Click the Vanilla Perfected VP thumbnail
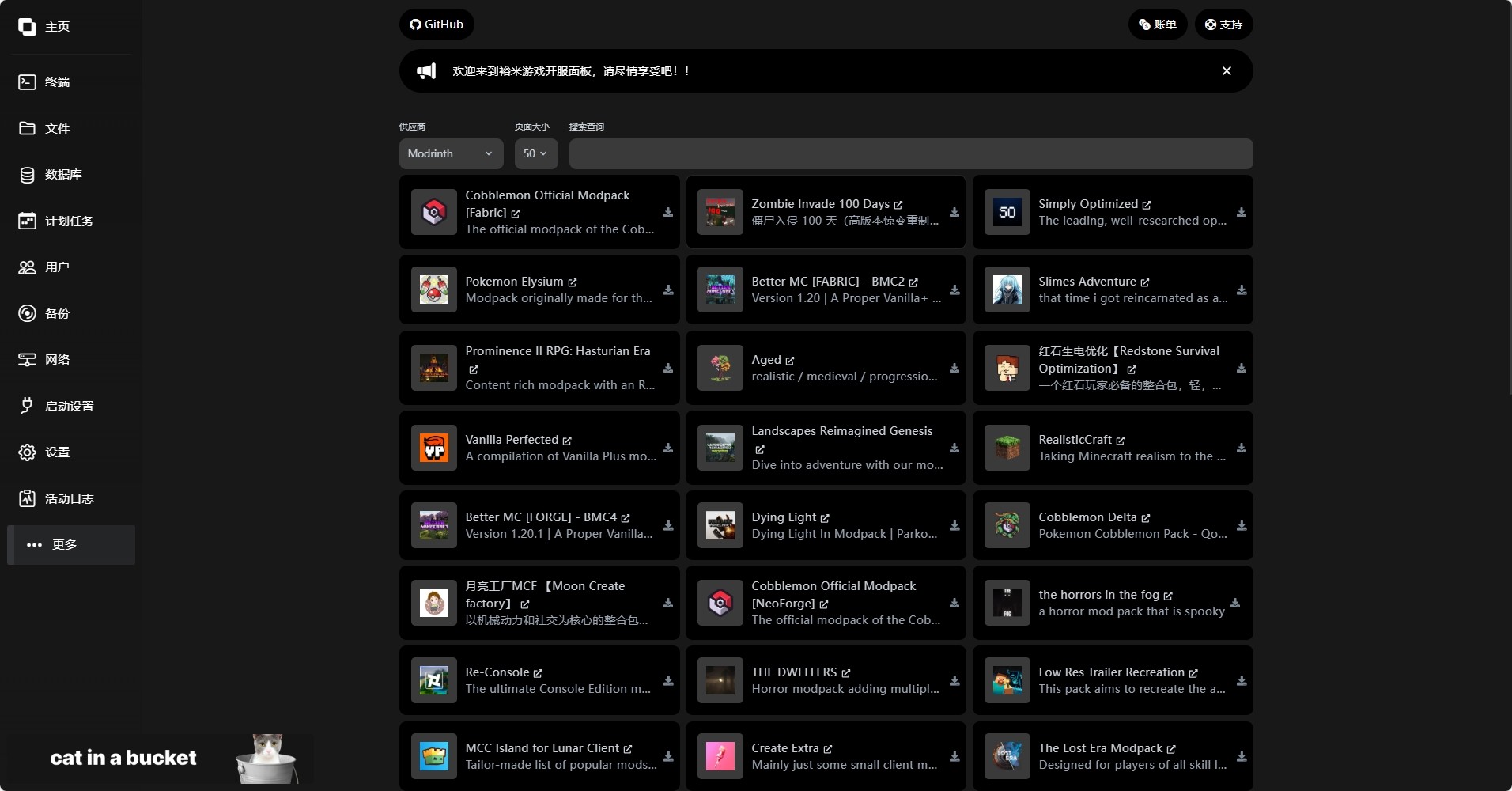This screenshot has height=791, width=1512. 434,448
